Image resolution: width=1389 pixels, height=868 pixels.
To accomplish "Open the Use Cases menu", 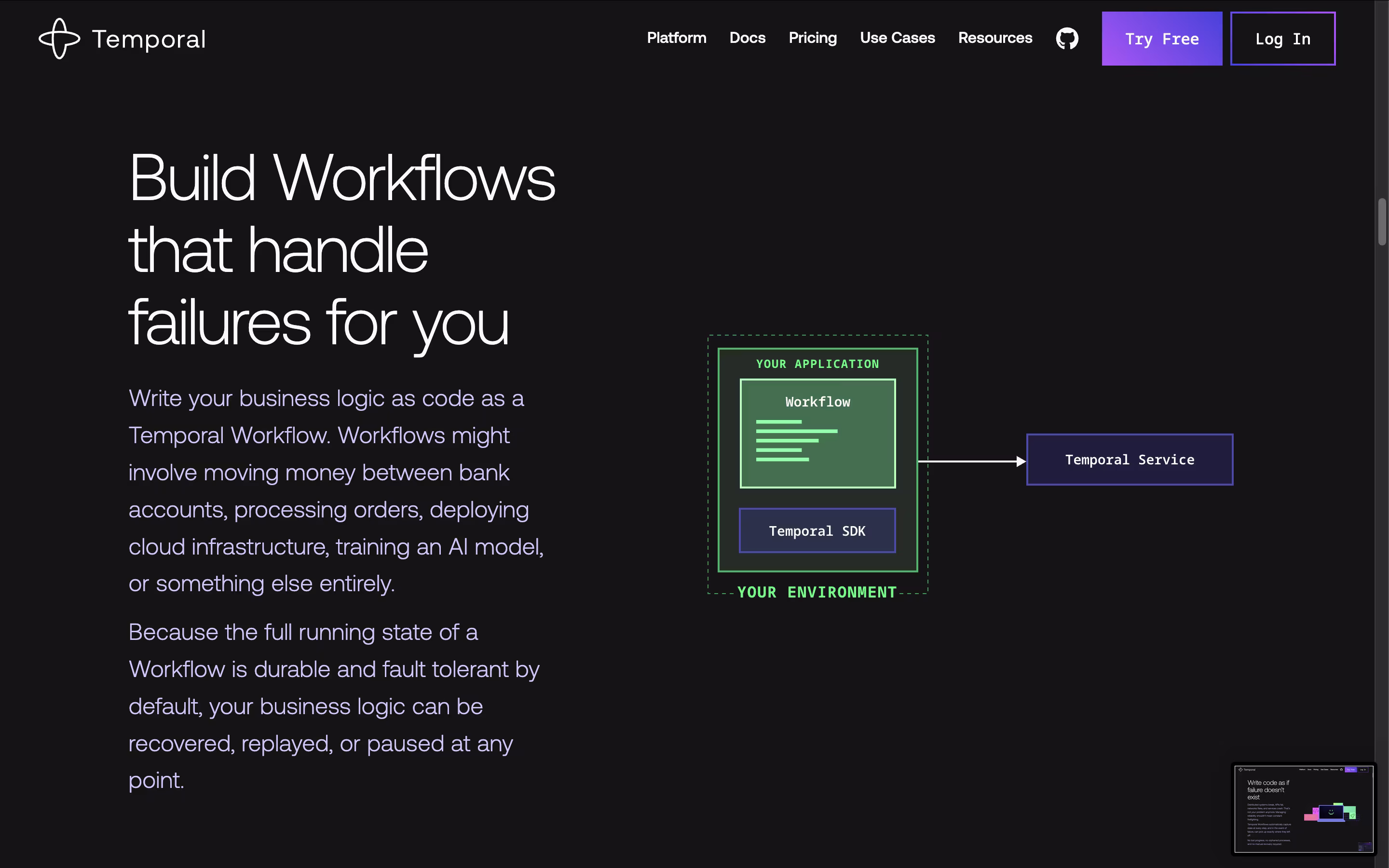I will click(x=897, y=38).
